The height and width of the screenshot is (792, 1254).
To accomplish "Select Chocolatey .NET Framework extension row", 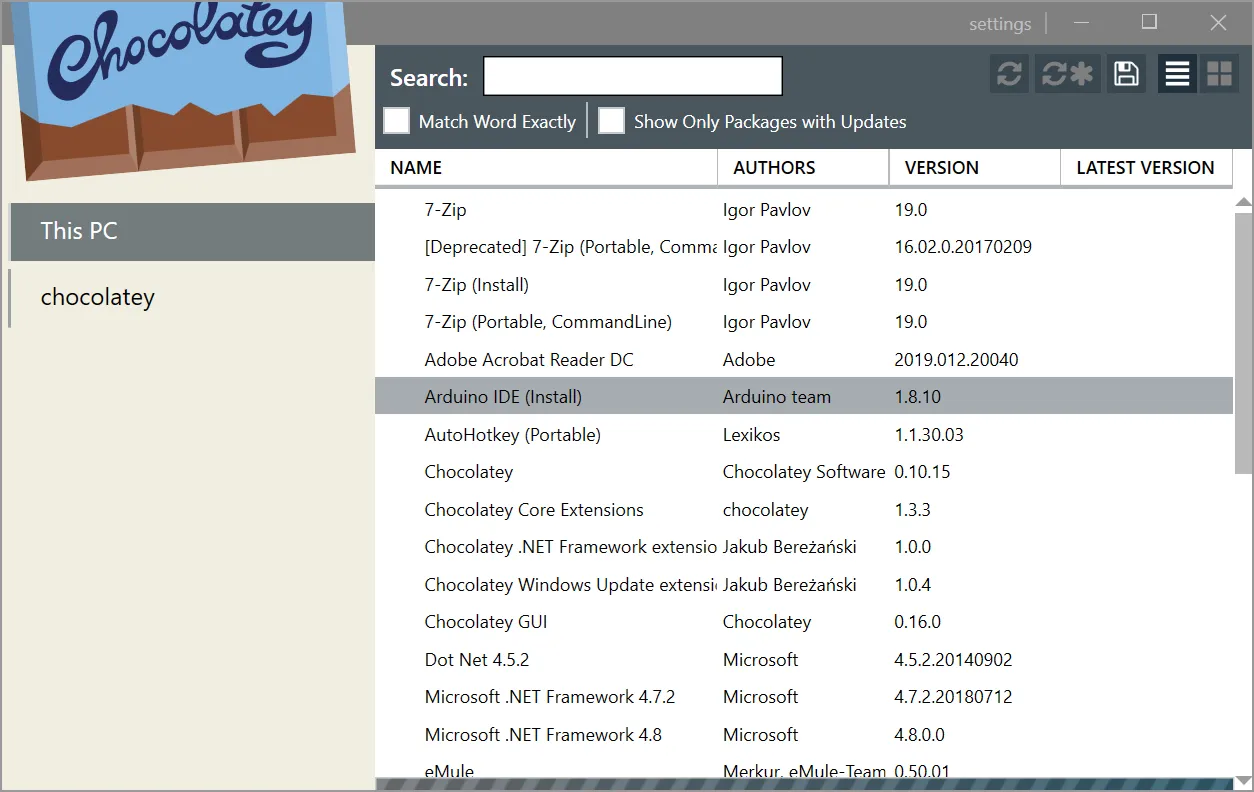I will point(804,547).
